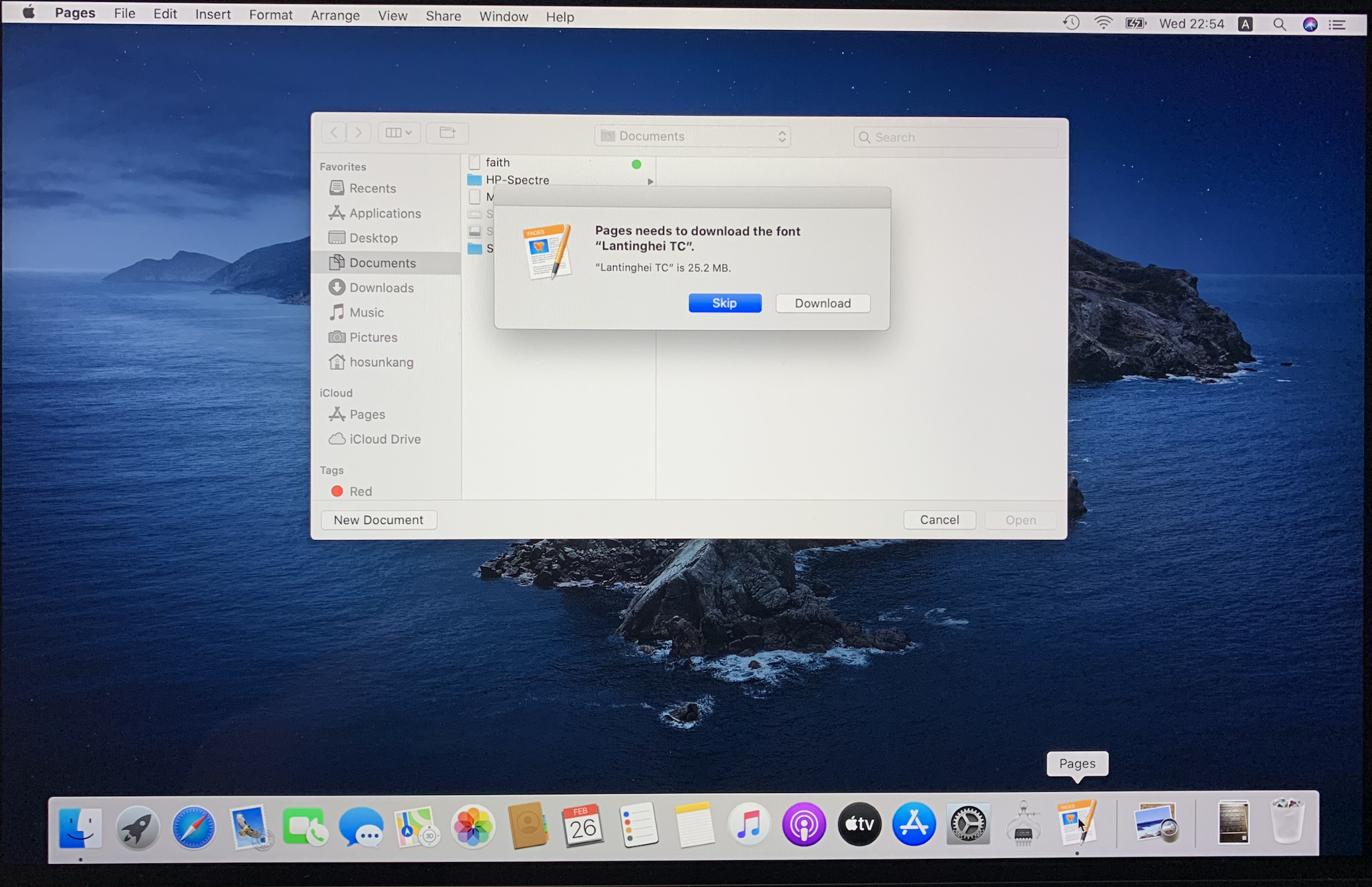Click the back navigation arrow
Viewport: 1372px width, 887px height.
pos(334,132)
